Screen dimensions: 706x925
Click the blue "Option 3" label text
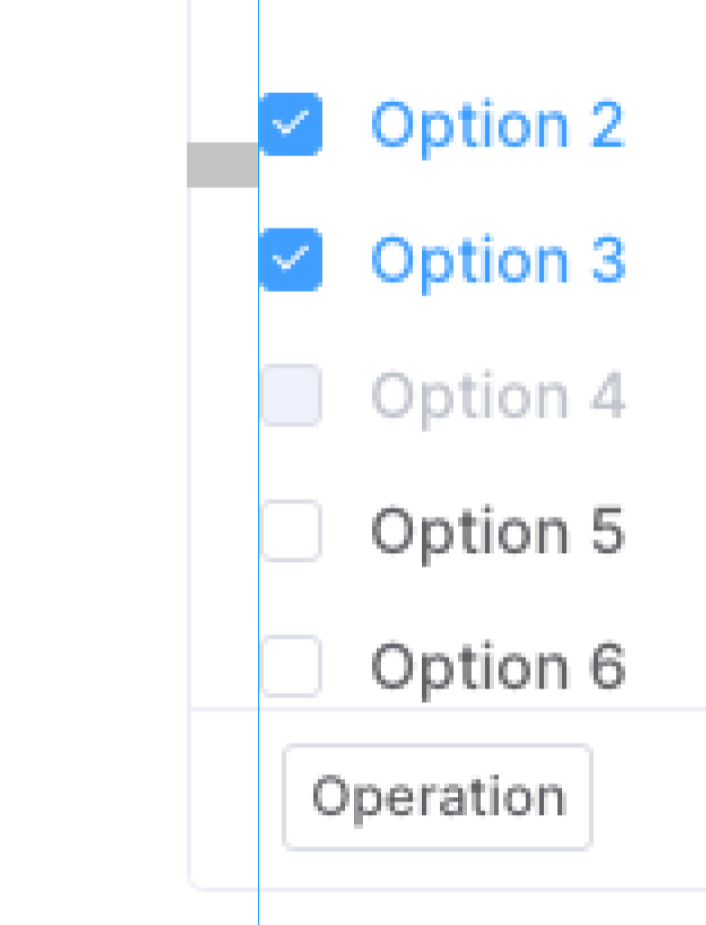point(497,261)
